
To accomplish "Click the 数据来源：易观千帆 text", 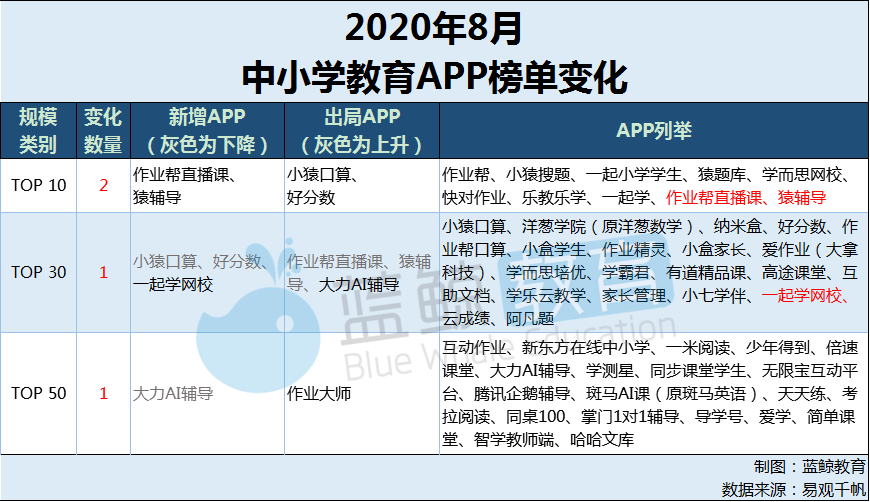I will (x=793, y=489).
